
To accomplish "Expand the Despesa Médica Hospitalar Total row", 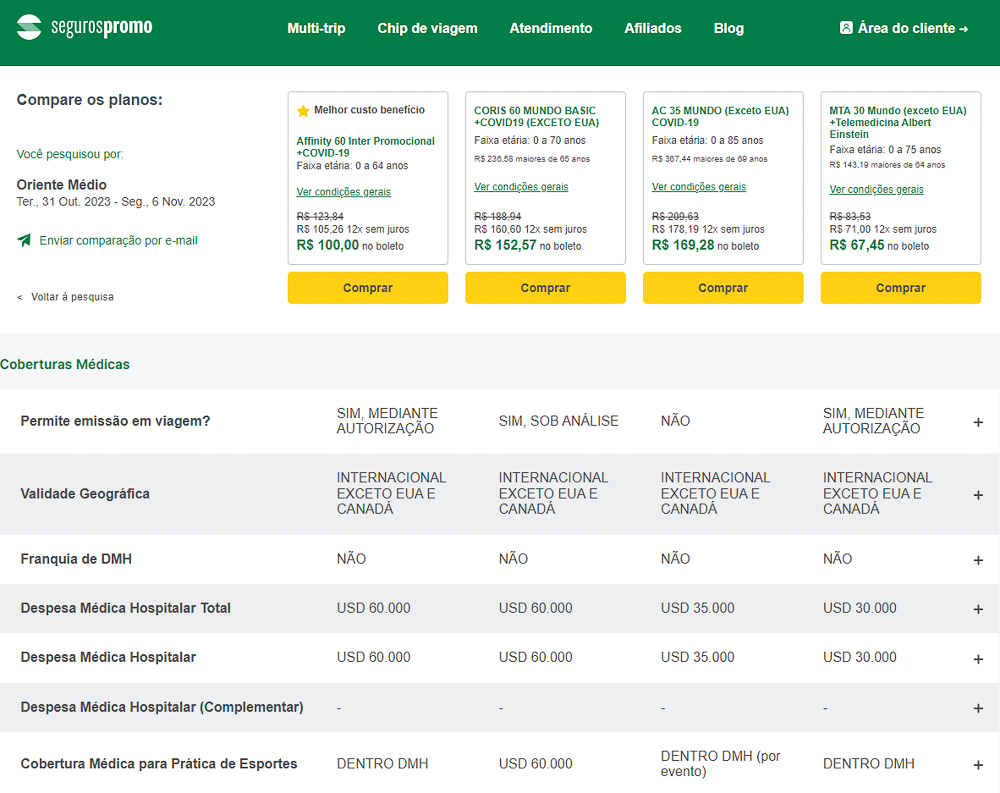I will (x=978, y=609).
